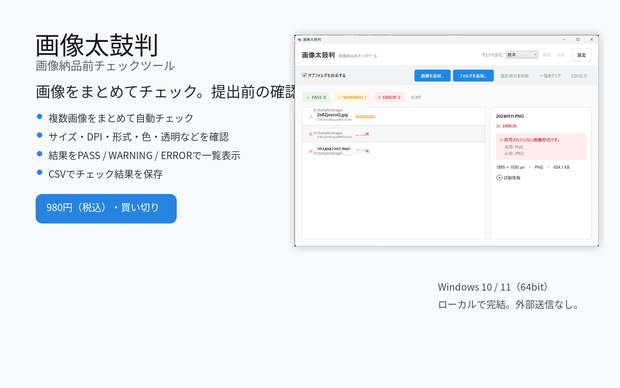The image size is (620, 388).
Task: Click the app icon in the window title bar
Action: 300,40
